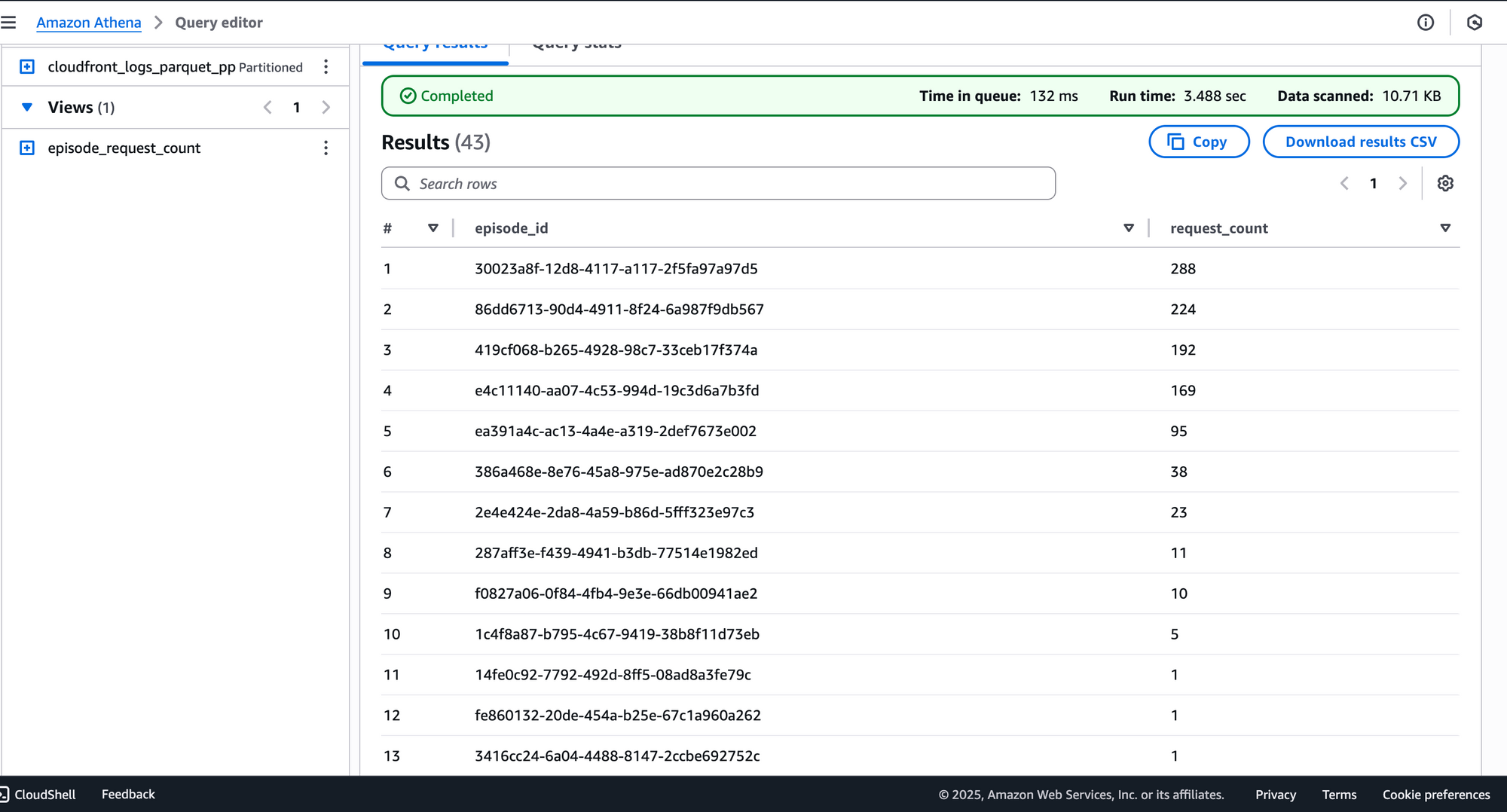Click Download results CSV button
The height and width of the screenshot is (812, 1507).
1360,142
